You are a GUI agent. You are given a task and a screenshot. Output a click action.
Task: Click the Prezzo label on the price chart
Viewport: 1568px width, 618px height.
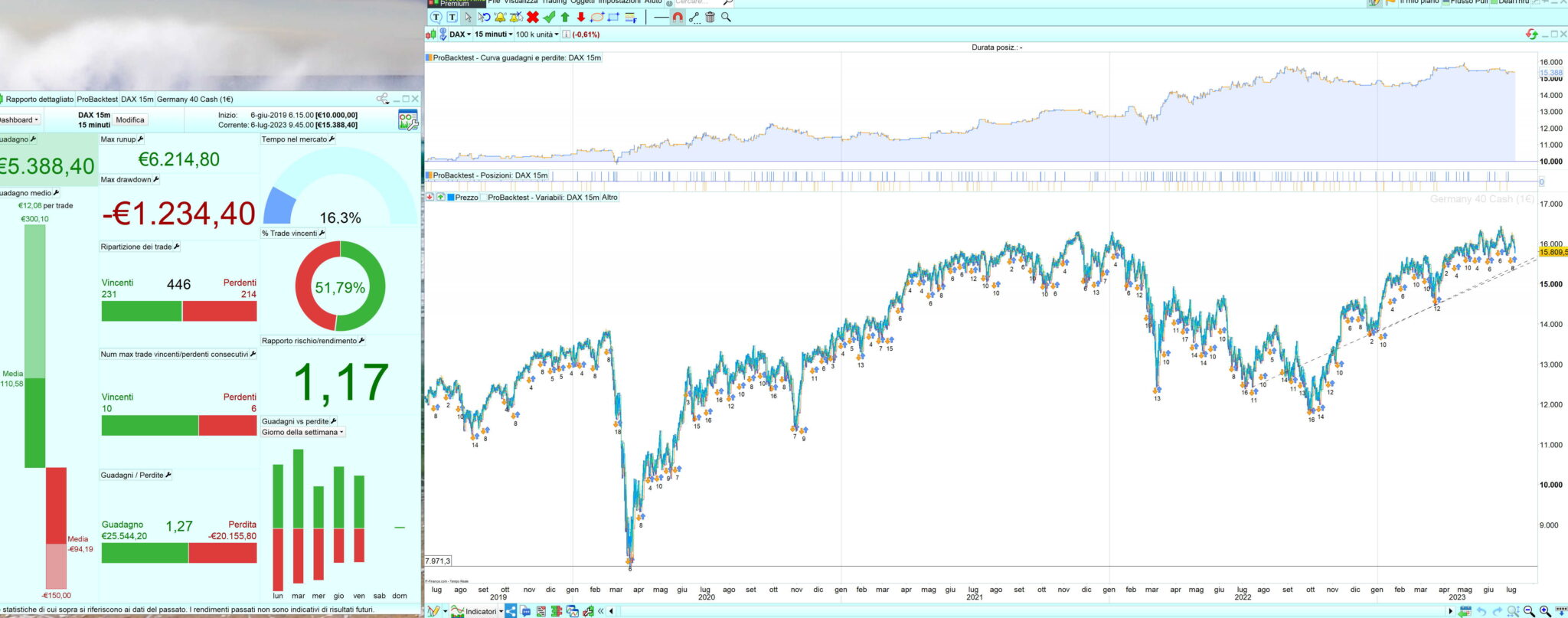coord(466,198)
